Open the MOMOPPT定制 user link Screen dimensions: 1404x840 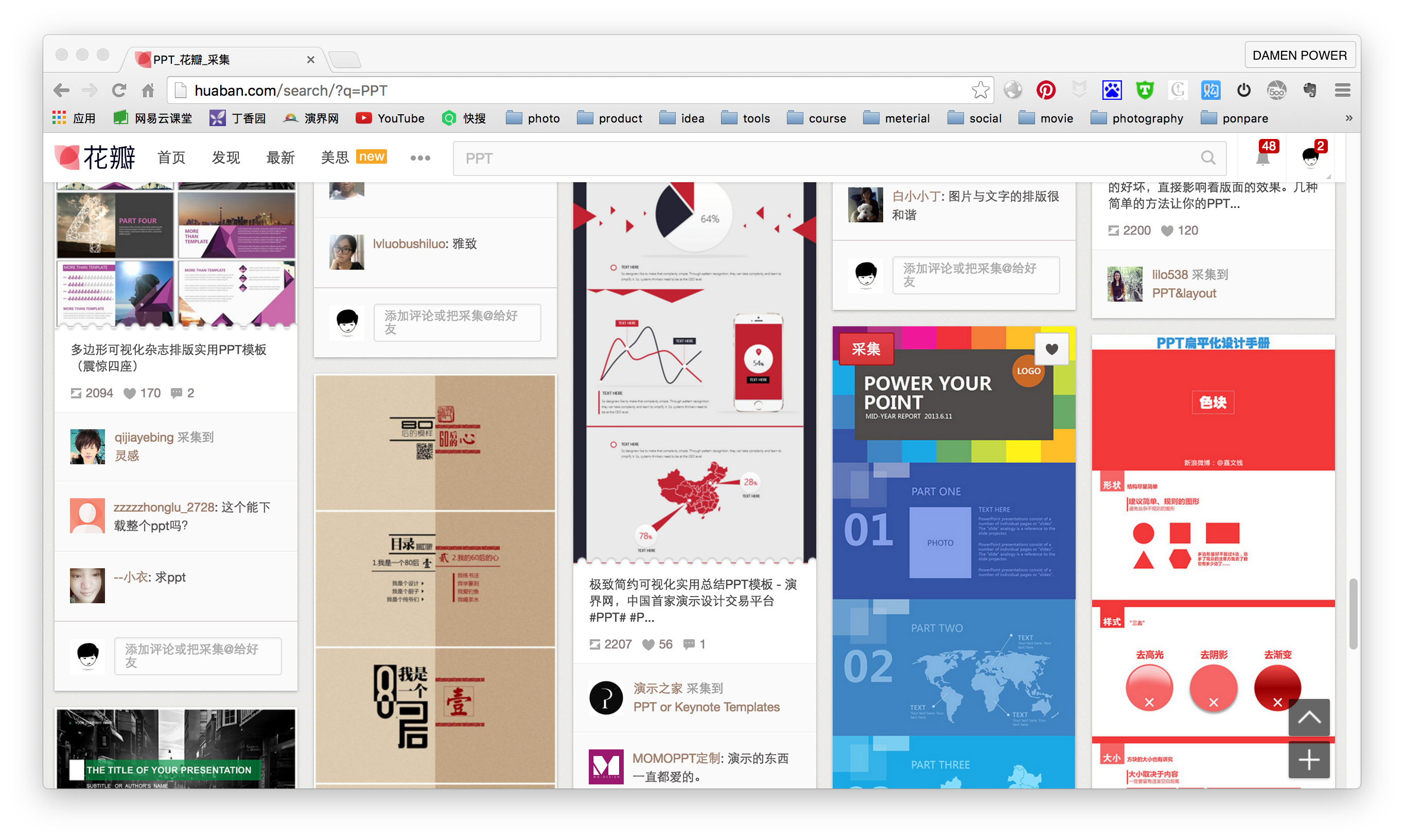(677, 759)
